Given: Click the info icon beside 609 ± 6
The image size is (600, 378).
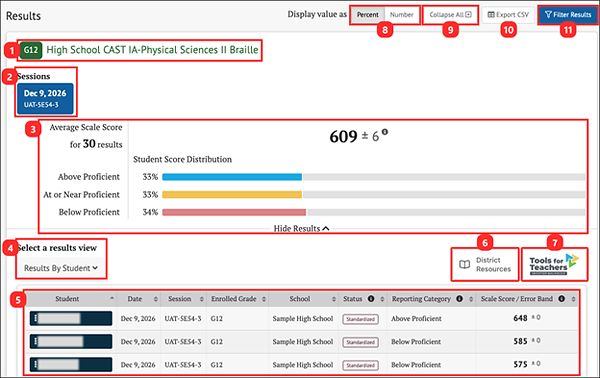Looking at the screenshot, I should [385, 132].
